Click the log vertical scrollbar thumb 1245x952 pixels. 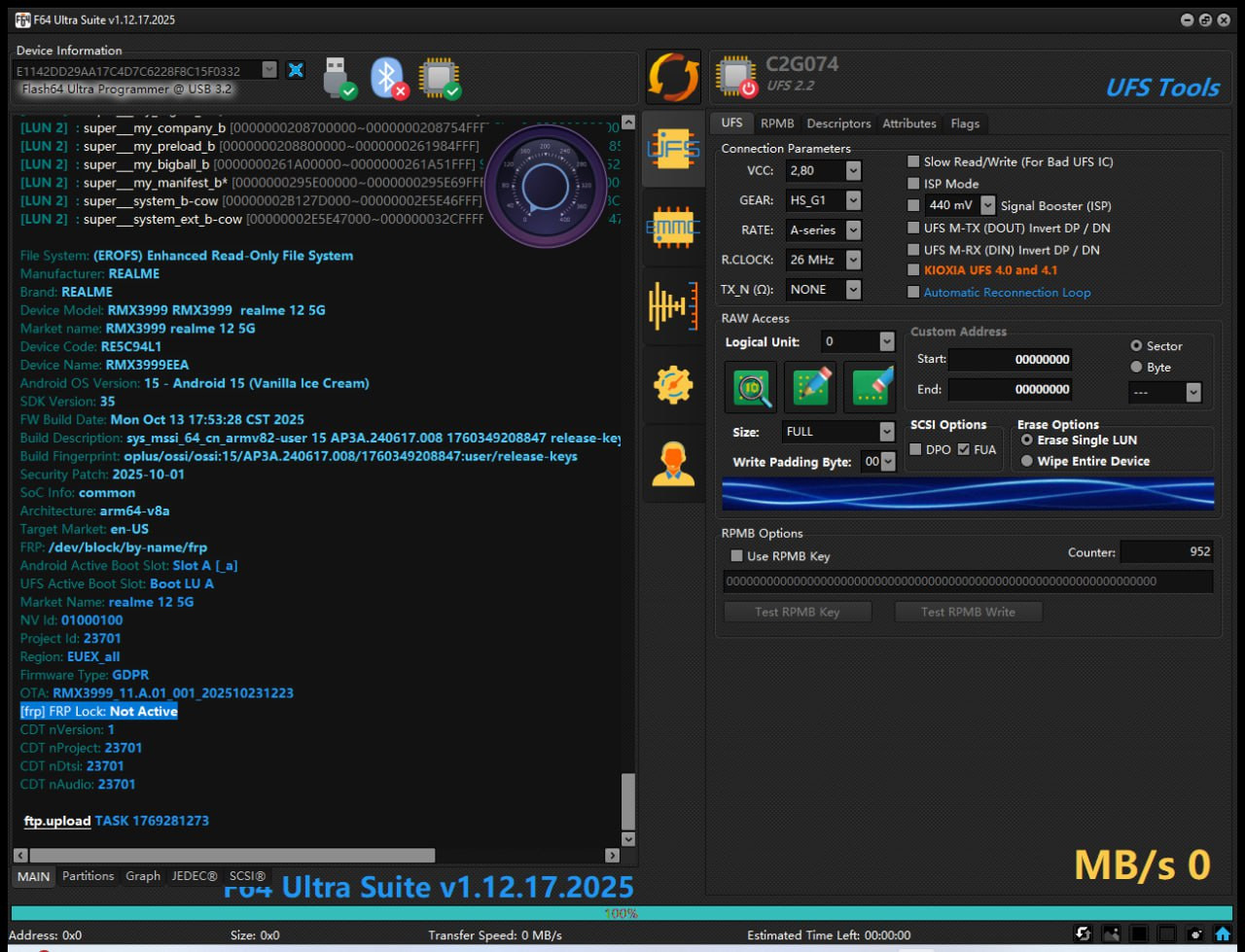(x=628, y=802)
